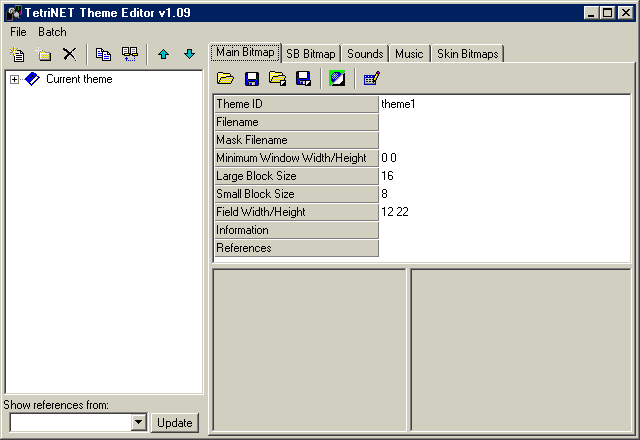Select Current theme tree item
The image size is (640, 440).
pos(79,79)
